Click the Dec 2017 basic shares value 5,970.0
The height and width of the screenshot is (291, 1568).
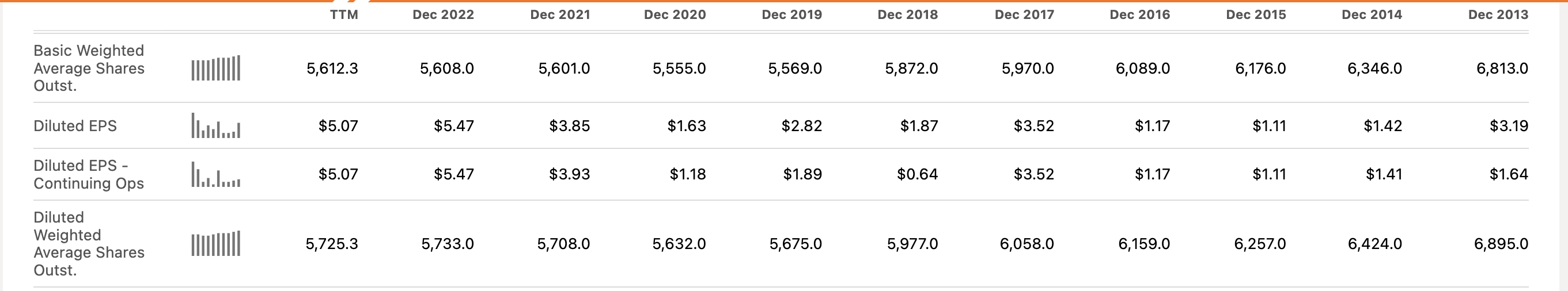(x=1028, y=68)
